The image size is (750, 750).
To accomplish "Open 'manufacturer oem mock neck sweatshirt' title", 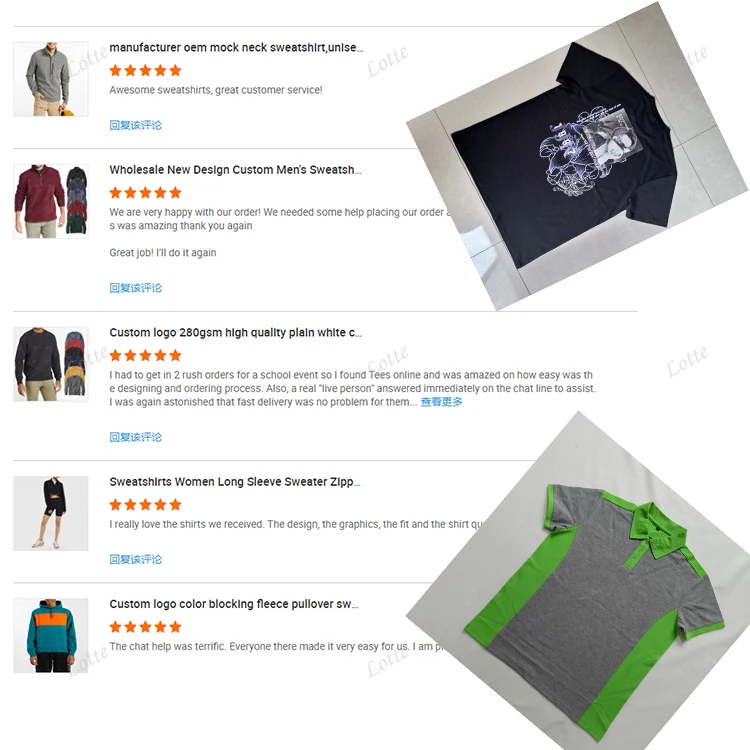I will tap(236, 48).
